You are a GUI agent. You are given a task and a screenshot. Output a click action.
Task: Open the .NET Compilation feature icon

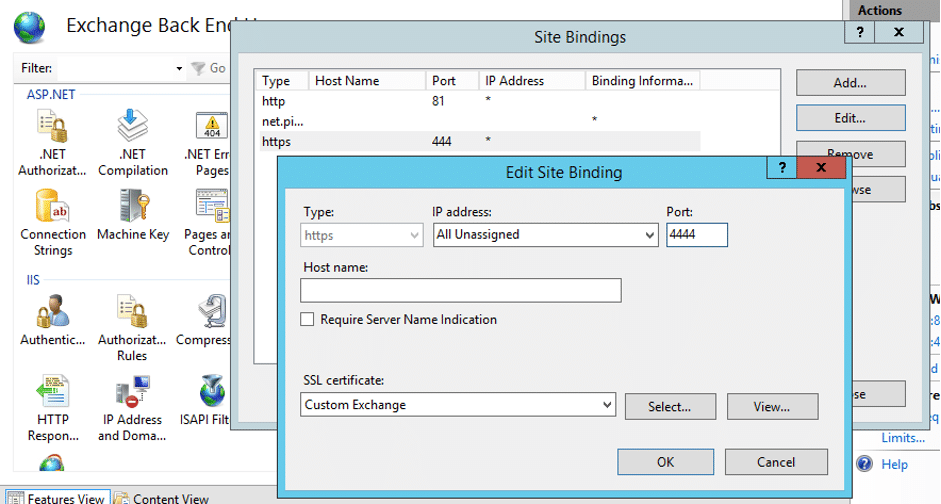(x=133, y=127)
